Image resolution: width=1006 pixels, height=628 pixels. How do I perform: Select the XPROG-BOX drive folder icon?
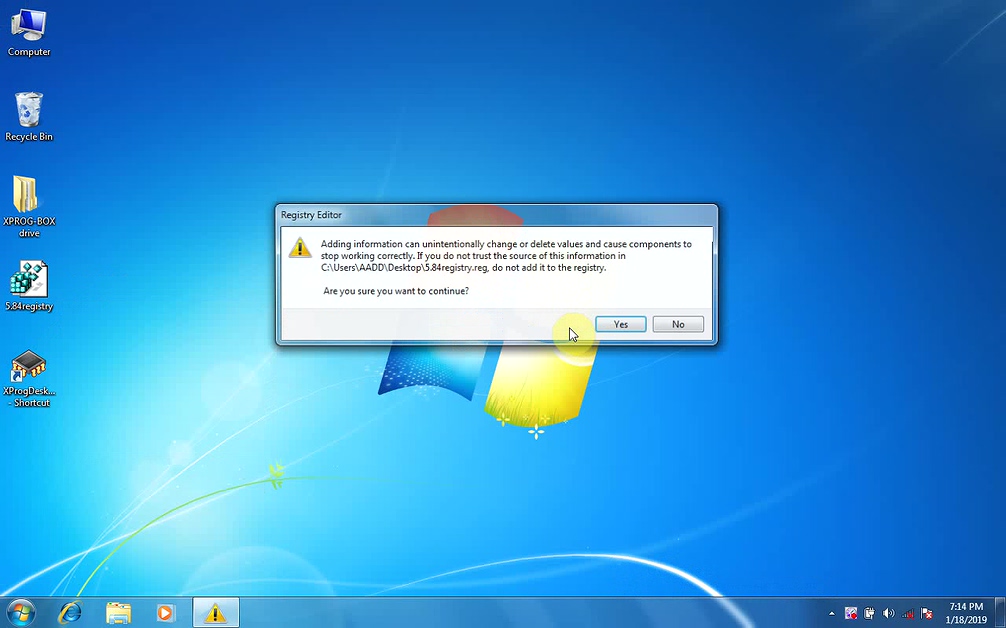click(29, 206)
